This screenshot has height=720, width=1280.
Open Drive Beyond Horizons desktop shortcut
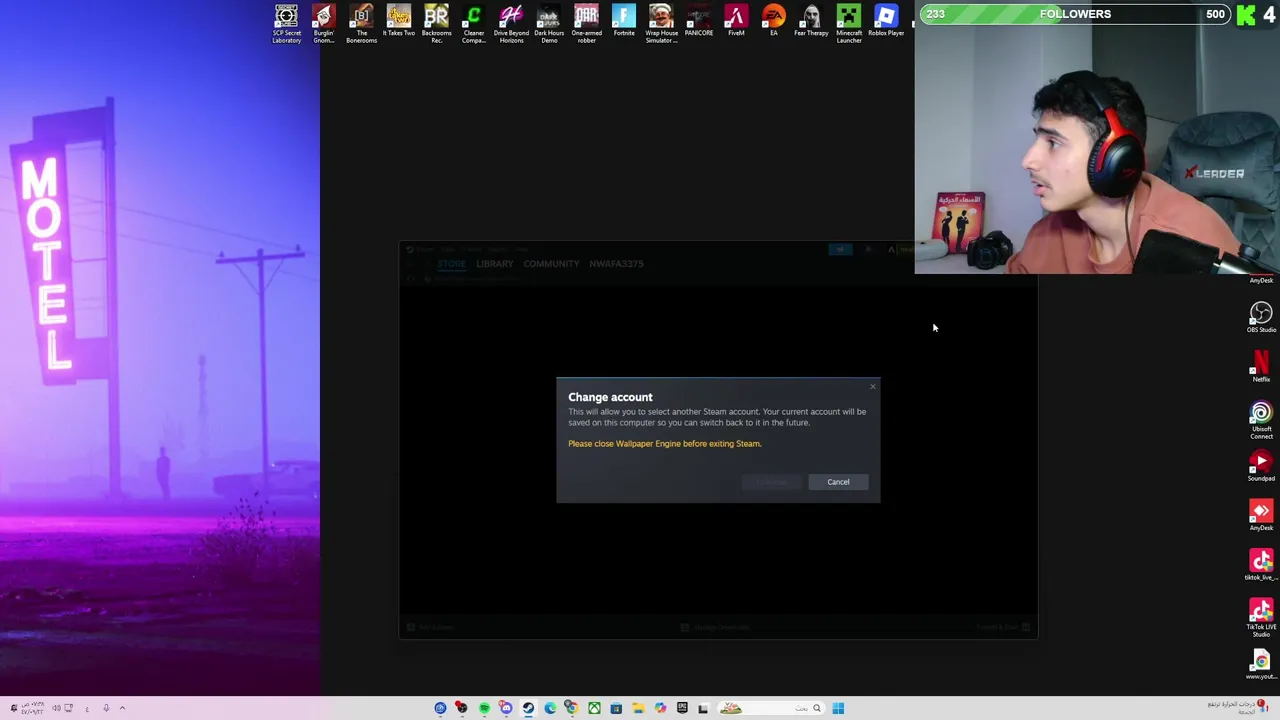click(511, 24)
